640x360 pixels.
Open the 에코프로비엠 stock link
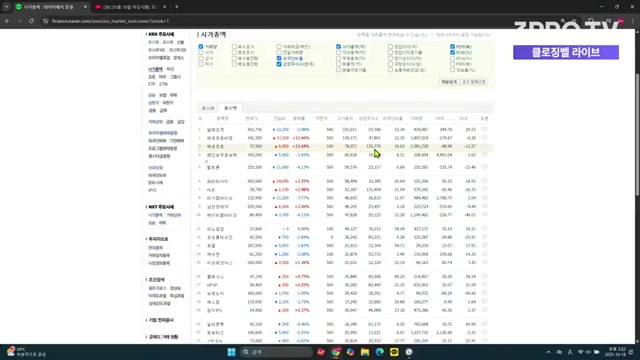tap(219, 138)
